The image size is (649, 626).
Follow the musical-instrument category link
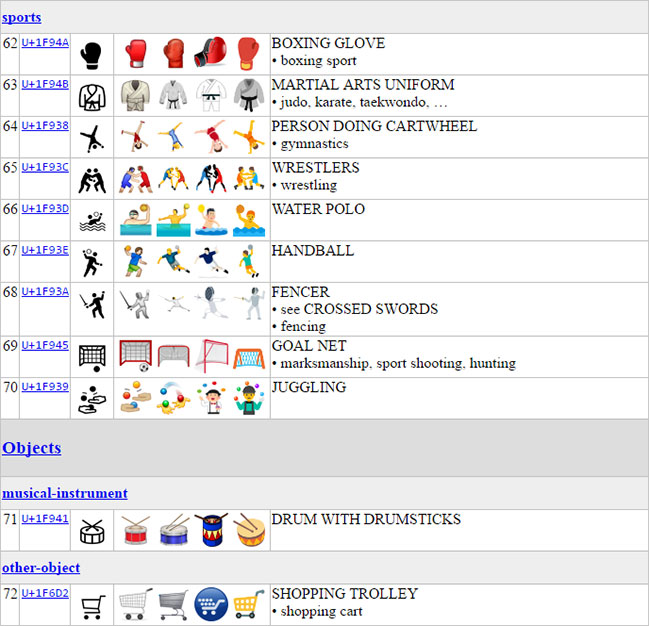click(65, 493)
